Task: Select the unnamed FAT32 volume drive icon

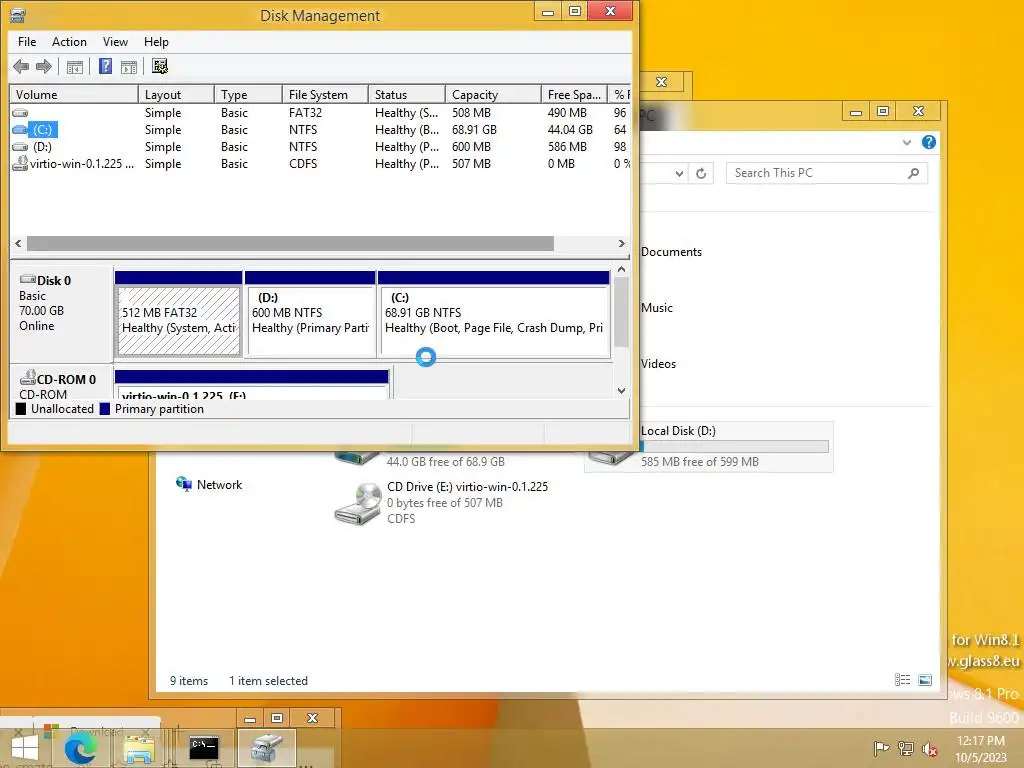Action: (20, 112)
